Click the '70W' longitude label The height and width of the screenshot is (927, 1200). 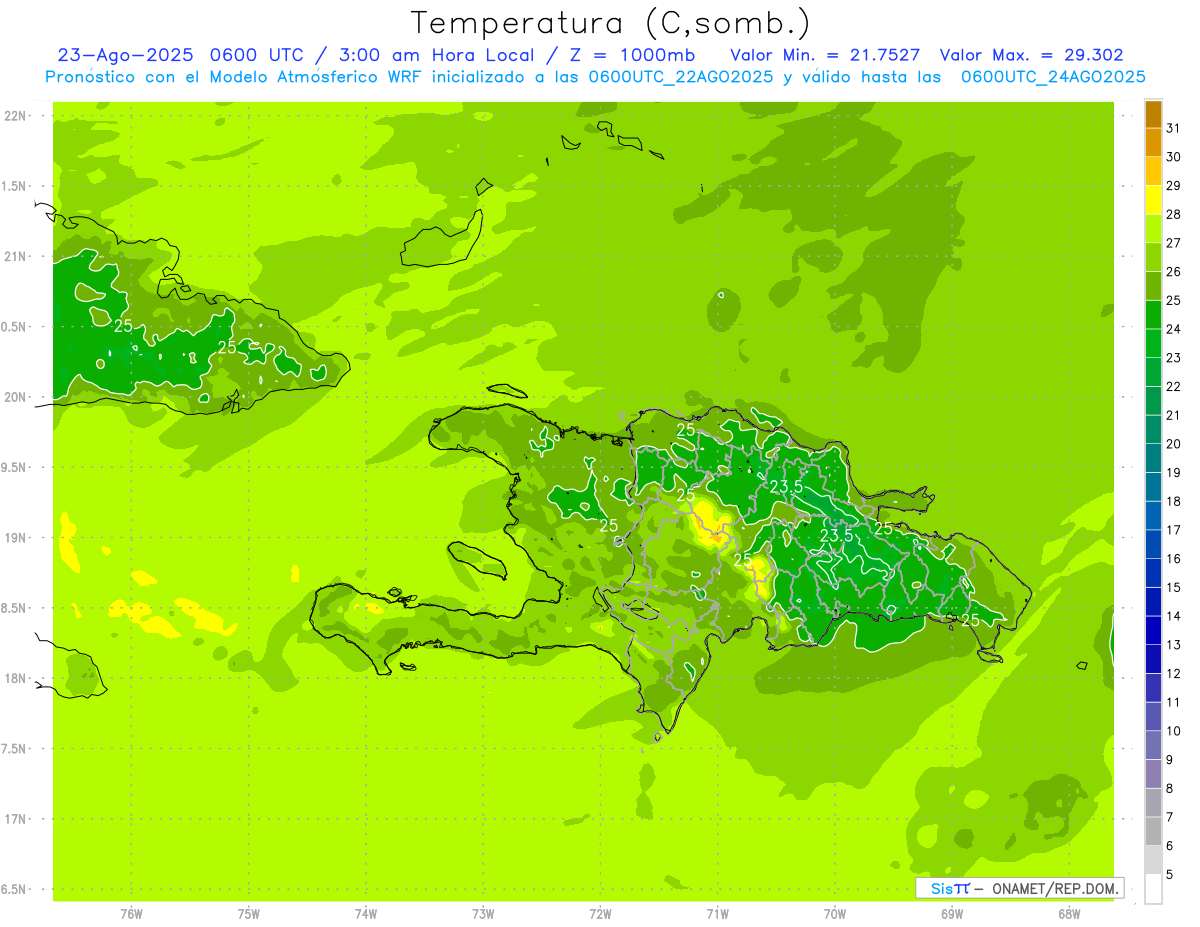coord(835,914)
